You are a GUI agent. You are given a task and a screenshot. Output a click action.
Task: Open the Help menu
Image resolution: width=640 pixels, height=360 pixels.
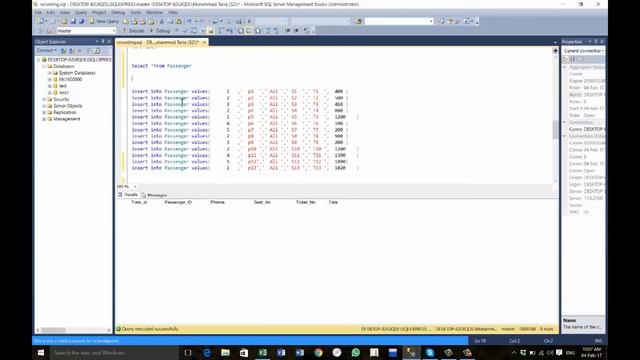click(x=173, y=12)
